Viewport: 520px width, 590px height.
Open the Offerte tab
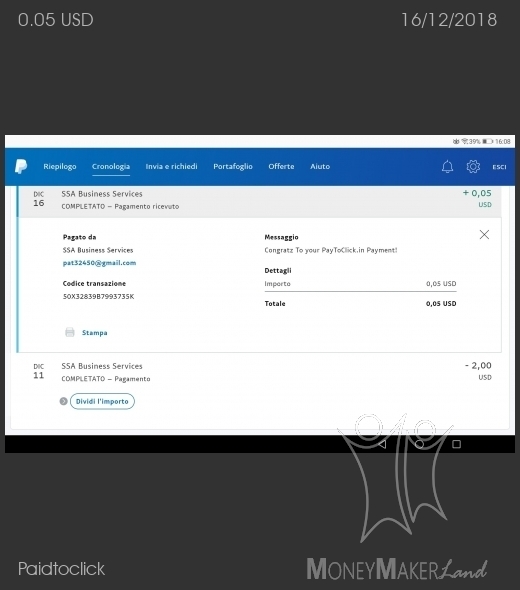(281, 166)
